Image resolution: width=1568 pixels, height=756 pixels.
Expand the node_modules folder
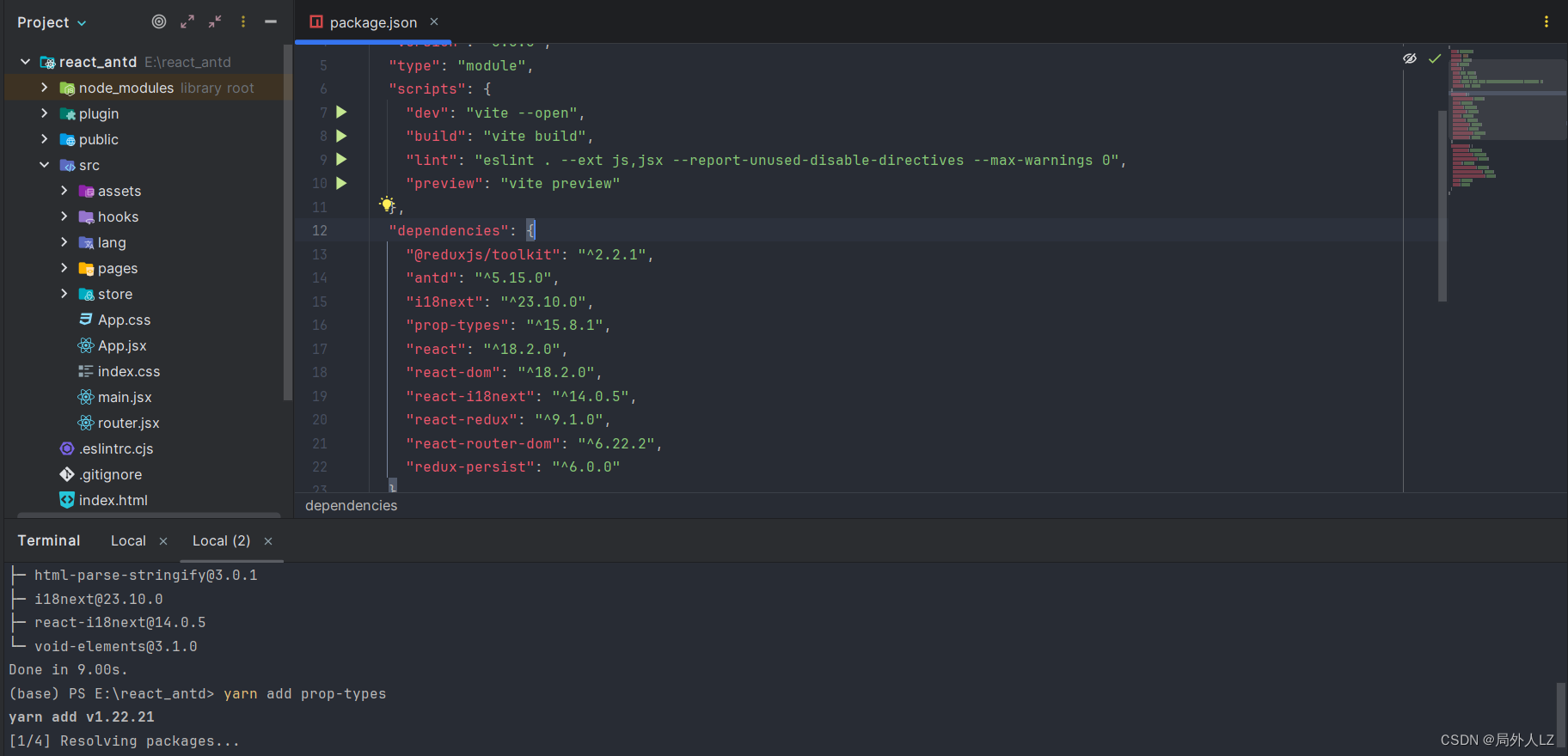click(45, 88)
